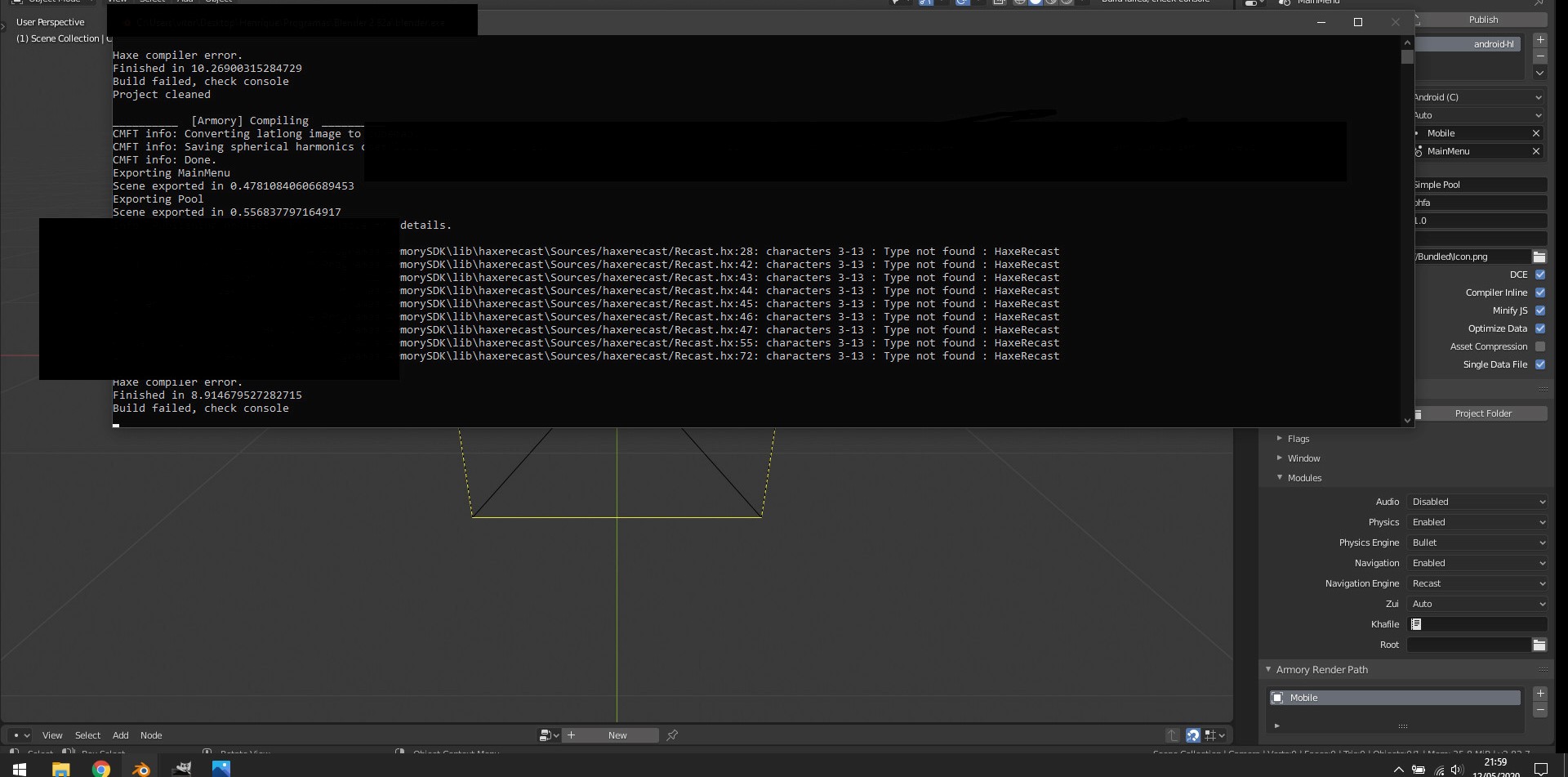Browse for Bundled Icon.png file
The image size is (1568, 777).
click(1539, 257)
